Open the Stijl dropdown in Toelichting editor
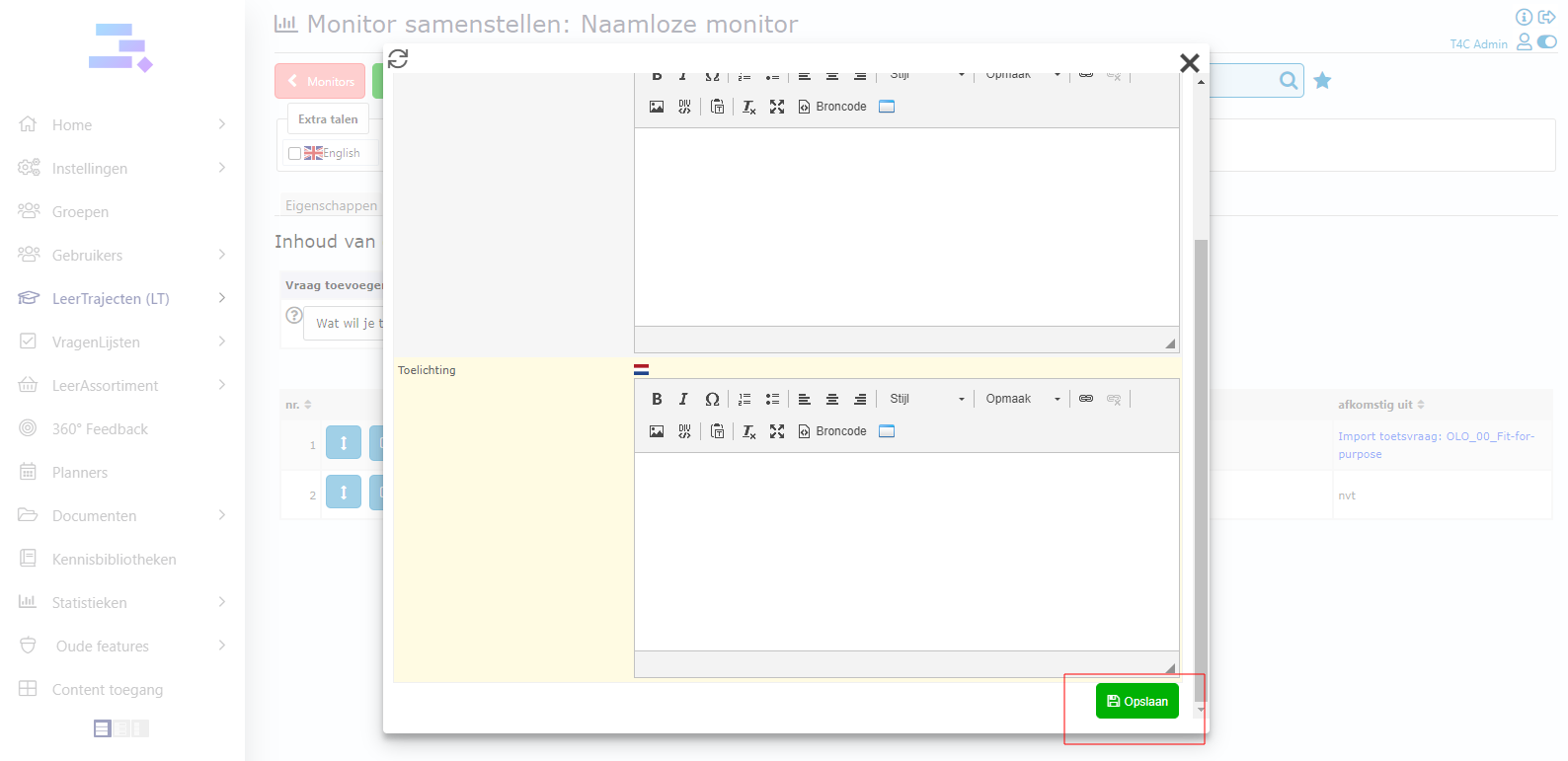Image resolution: width=1568 pixels, height=761 pixels. coord(926,399)
